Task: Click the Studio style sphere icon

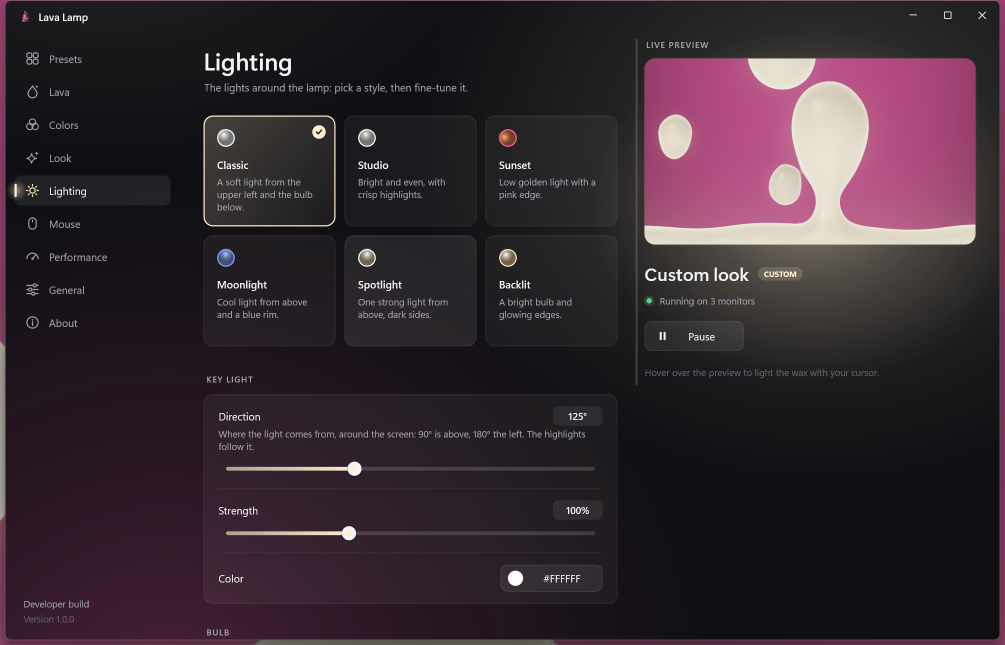Action: pos(367,138)
